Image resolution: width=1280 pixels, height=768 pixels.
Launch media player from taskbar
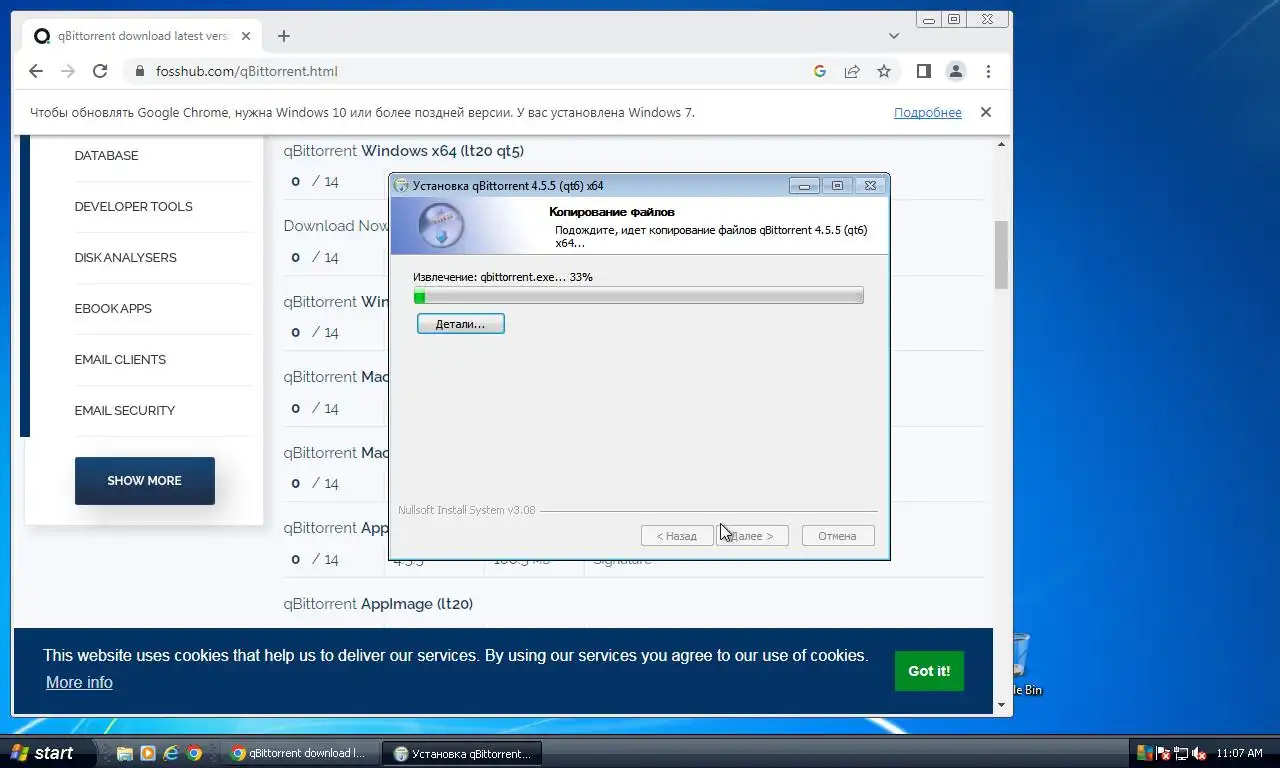148,753
